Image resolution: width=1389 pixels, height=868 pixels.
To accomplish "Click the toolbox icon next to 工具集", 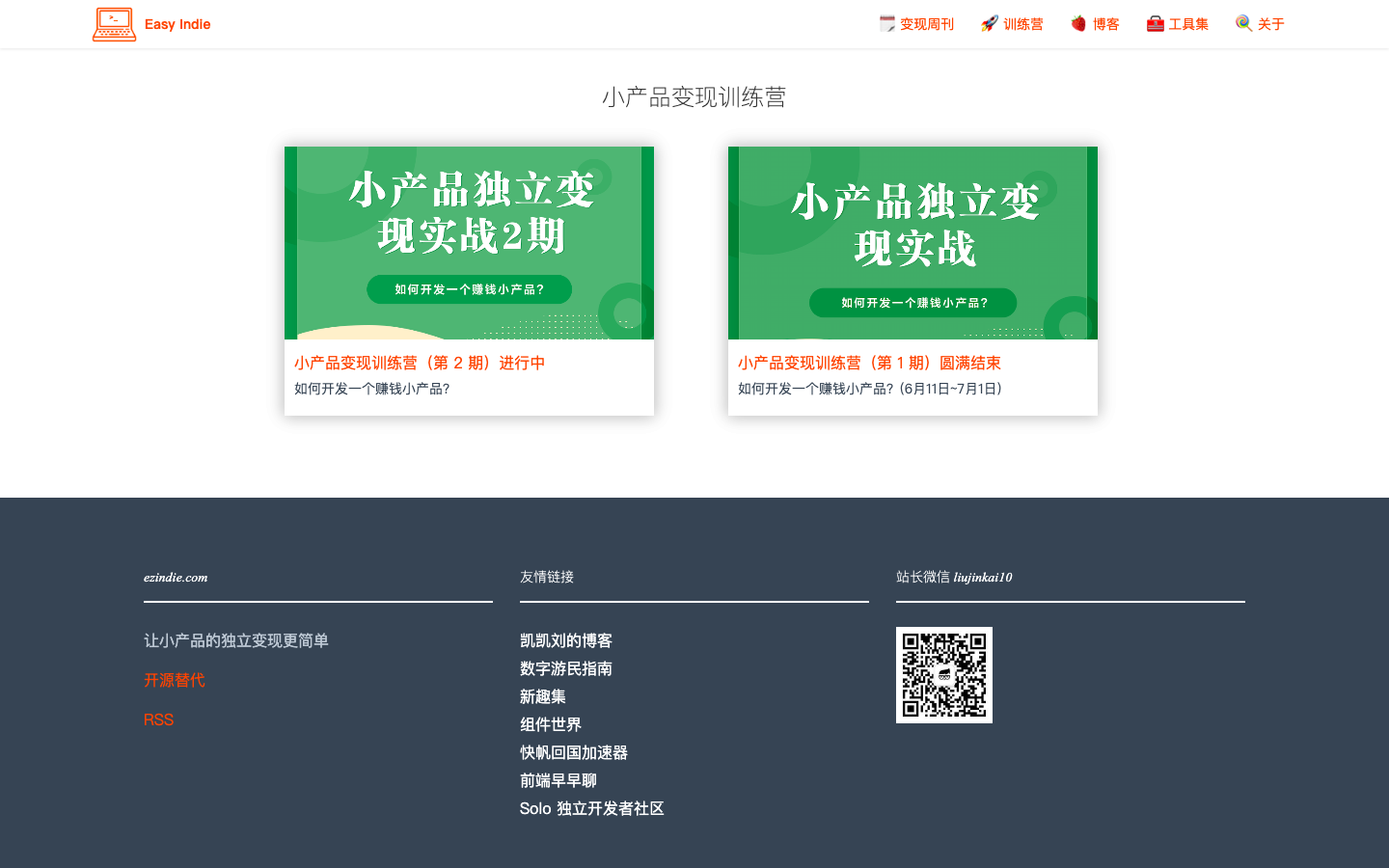I will (1154, 23).
